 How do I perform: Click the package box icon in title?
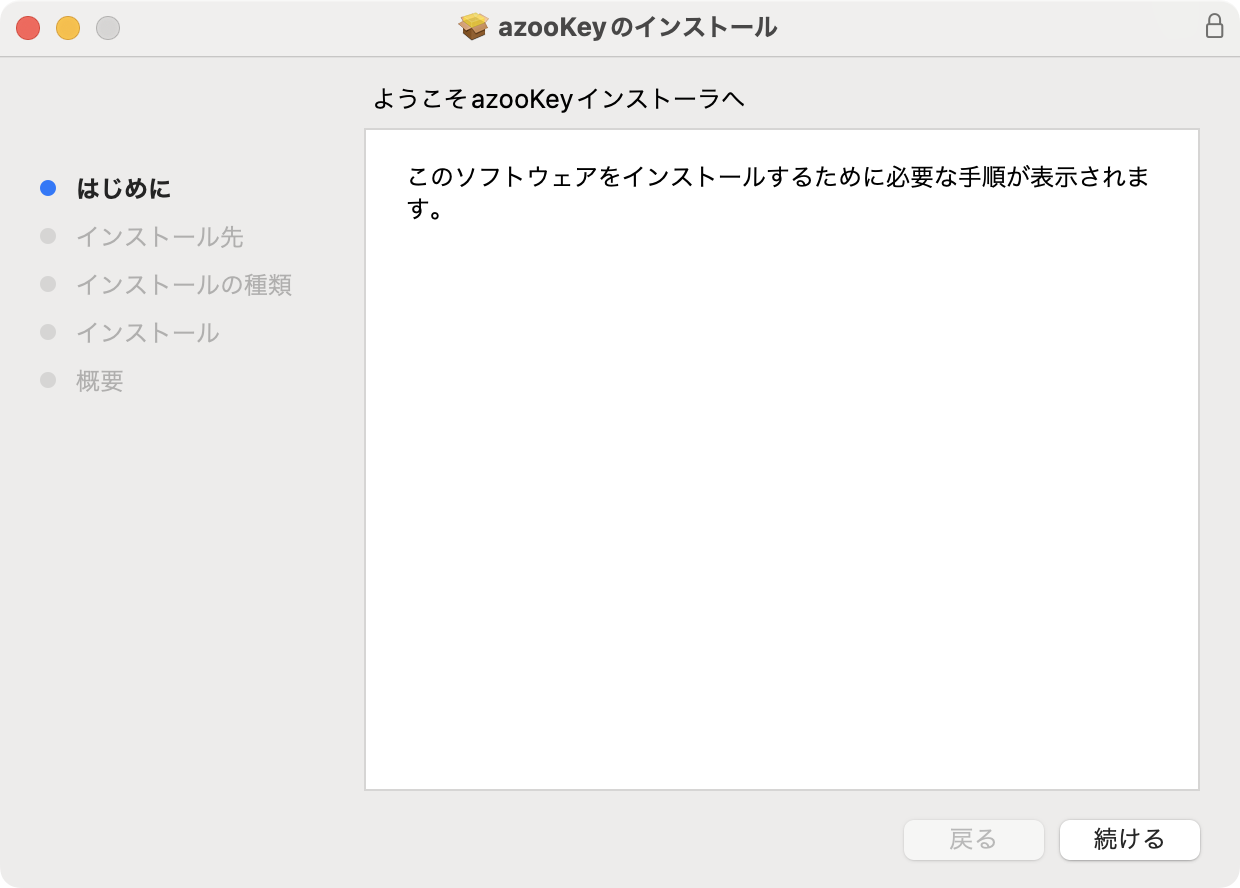[473, 27]
